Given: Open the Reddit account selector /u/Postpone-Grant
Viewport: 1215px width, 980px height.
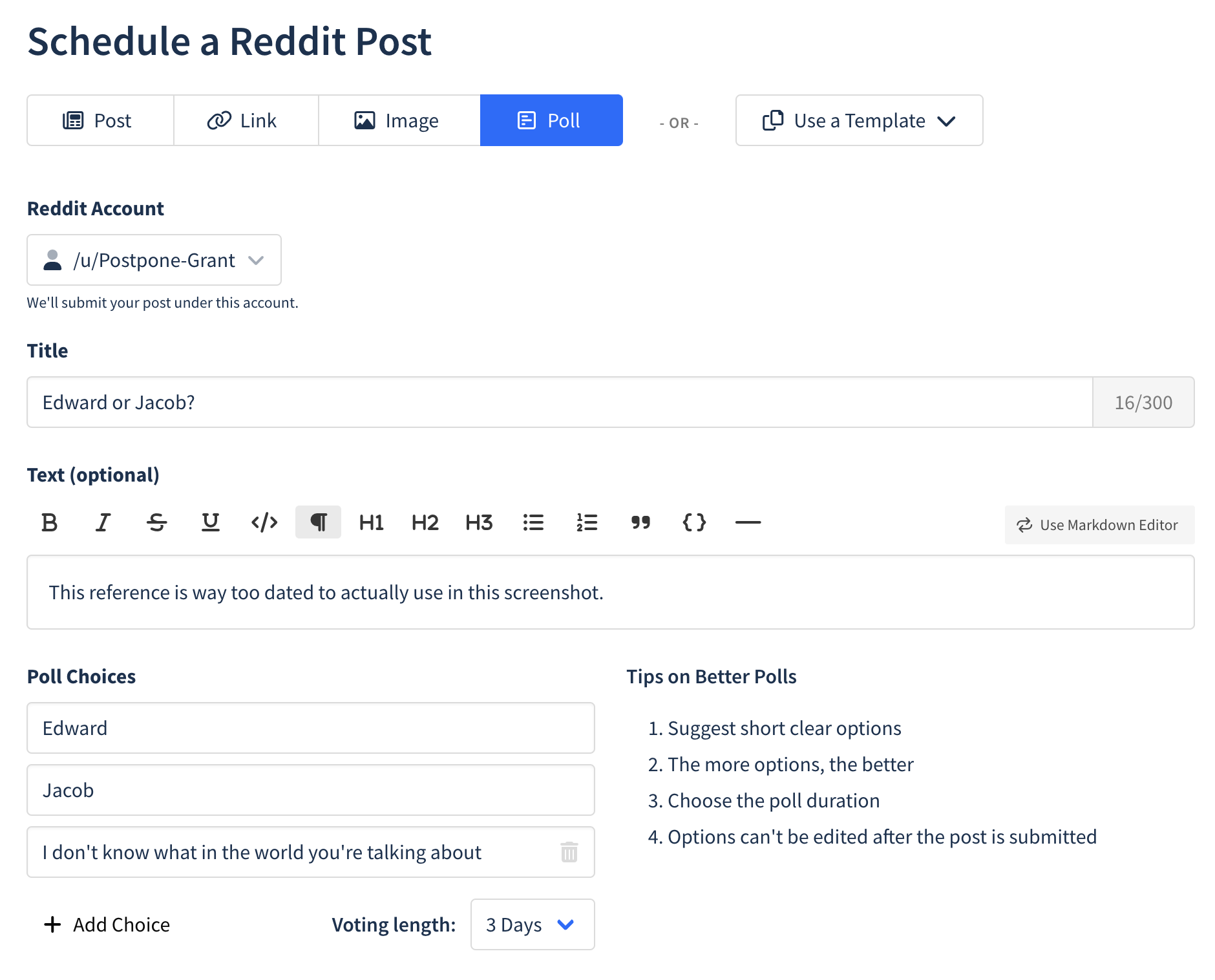Looking at the screenshot, I should coord(154,260).
